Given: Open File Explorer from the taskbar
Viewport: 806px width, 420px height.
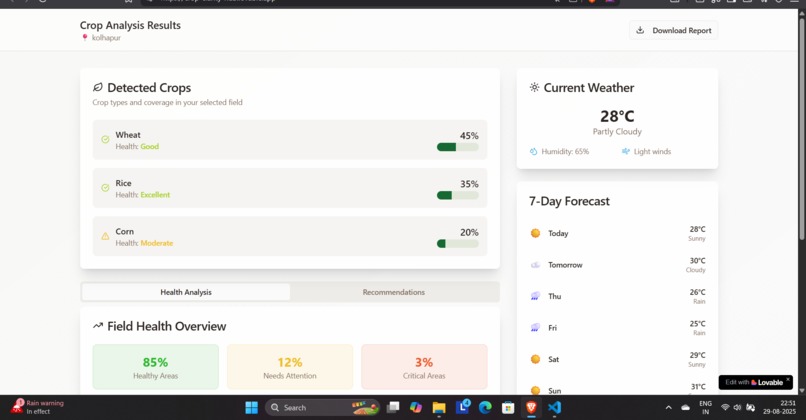Looking at the screenshot, I should (439, 408).
